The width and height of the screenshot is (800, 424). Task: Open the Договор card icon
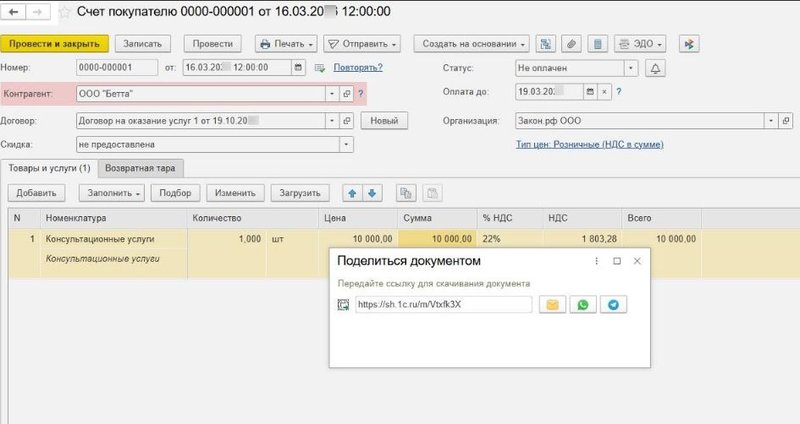click(x=346, y=121)
